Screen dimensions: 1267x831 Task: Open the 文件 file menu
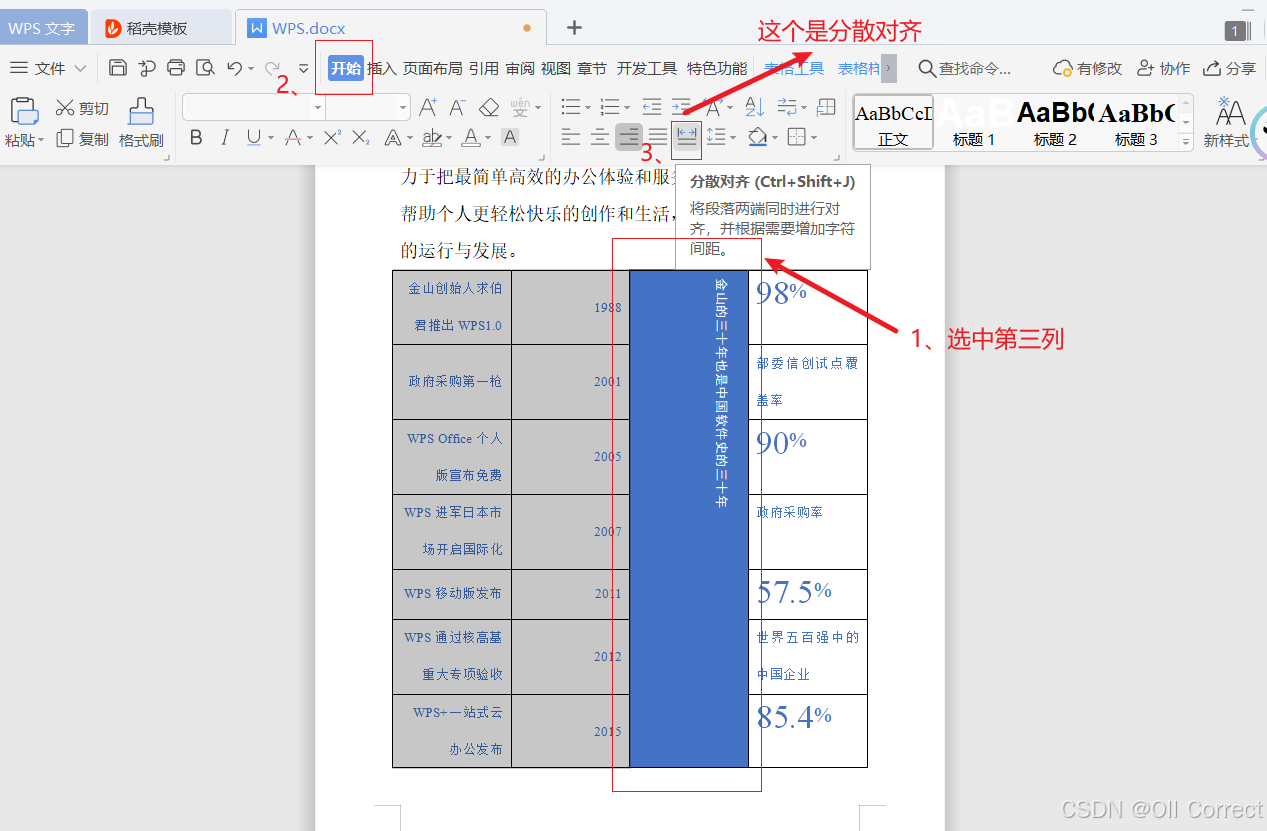[x=49, y=68]
